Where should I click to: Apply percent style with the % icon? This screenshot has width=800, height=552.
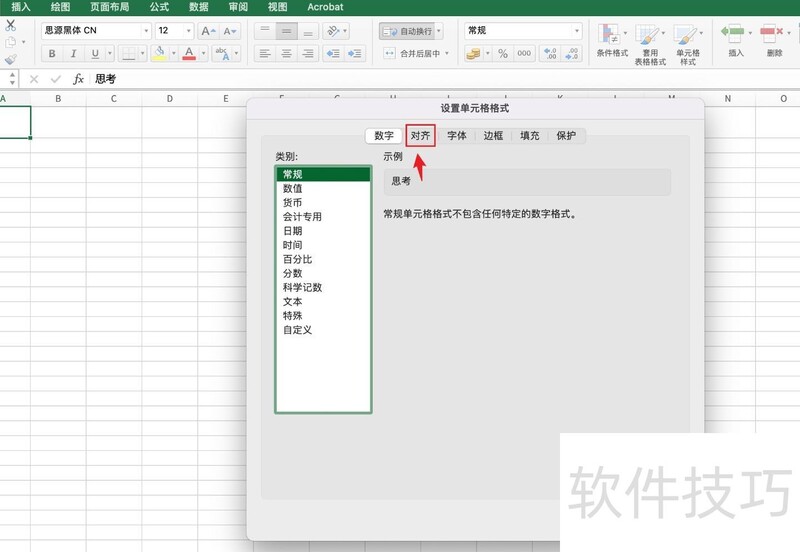502,53
